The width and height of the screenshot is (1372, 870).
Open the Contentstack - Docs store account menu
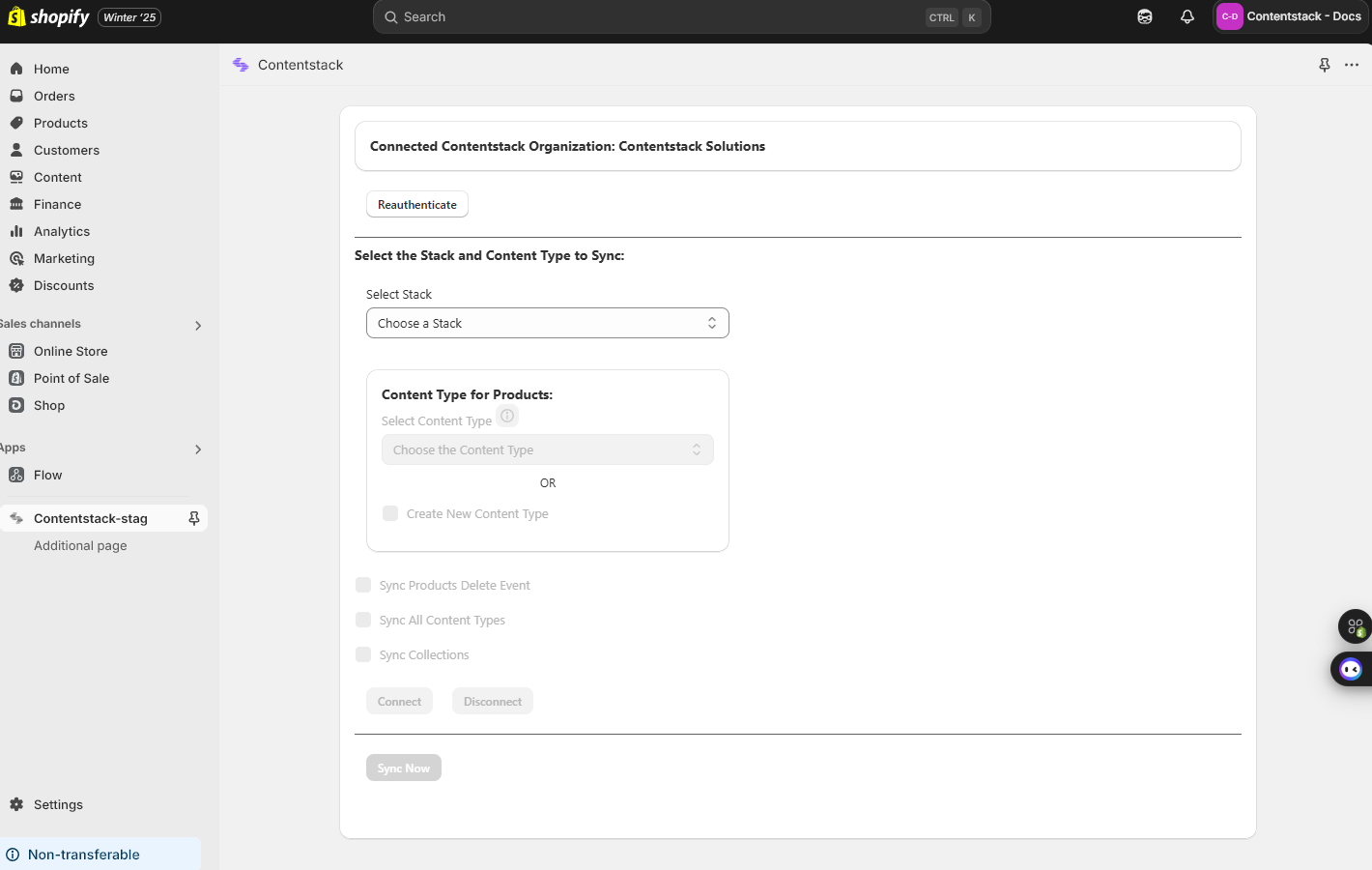click(x=1290, y=16)
